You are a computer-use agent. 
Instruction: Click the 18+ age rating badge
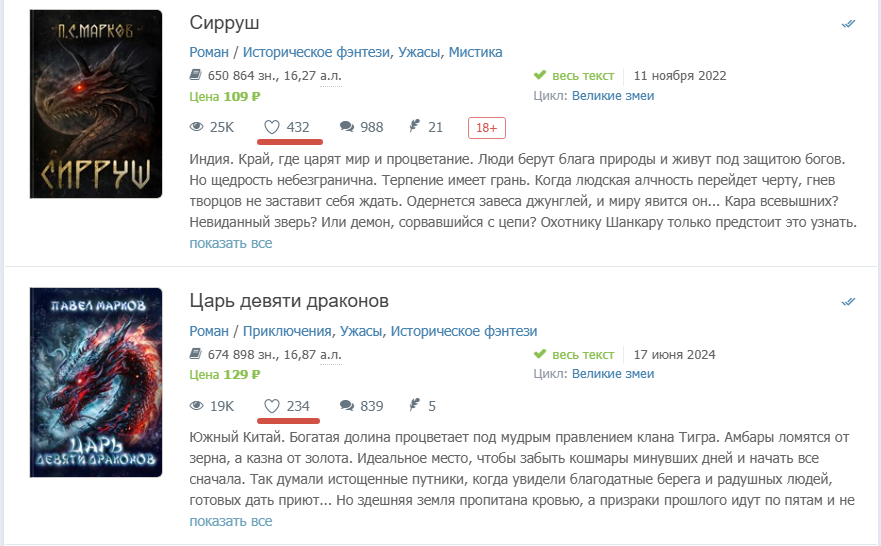tap(487, 127)
